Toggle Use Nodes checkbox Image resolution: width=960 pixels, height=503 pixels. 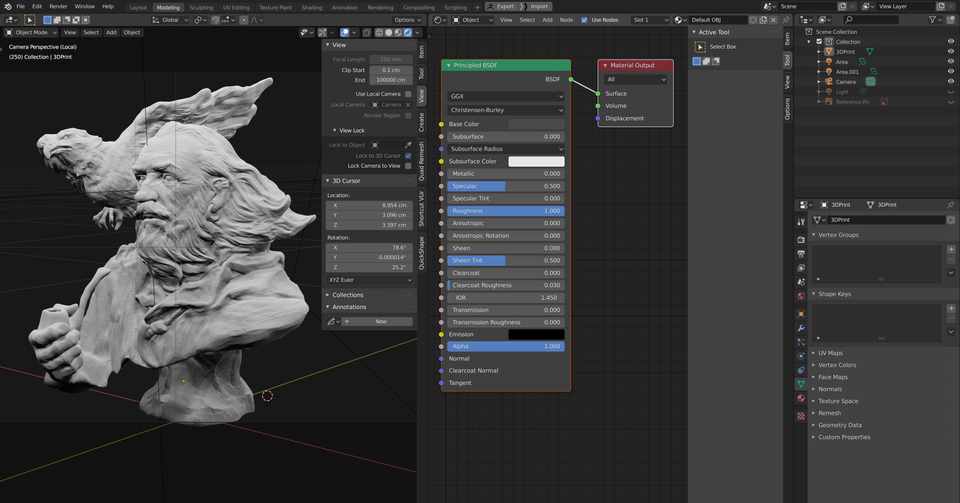pyautogui.click(x=584, y=20)
